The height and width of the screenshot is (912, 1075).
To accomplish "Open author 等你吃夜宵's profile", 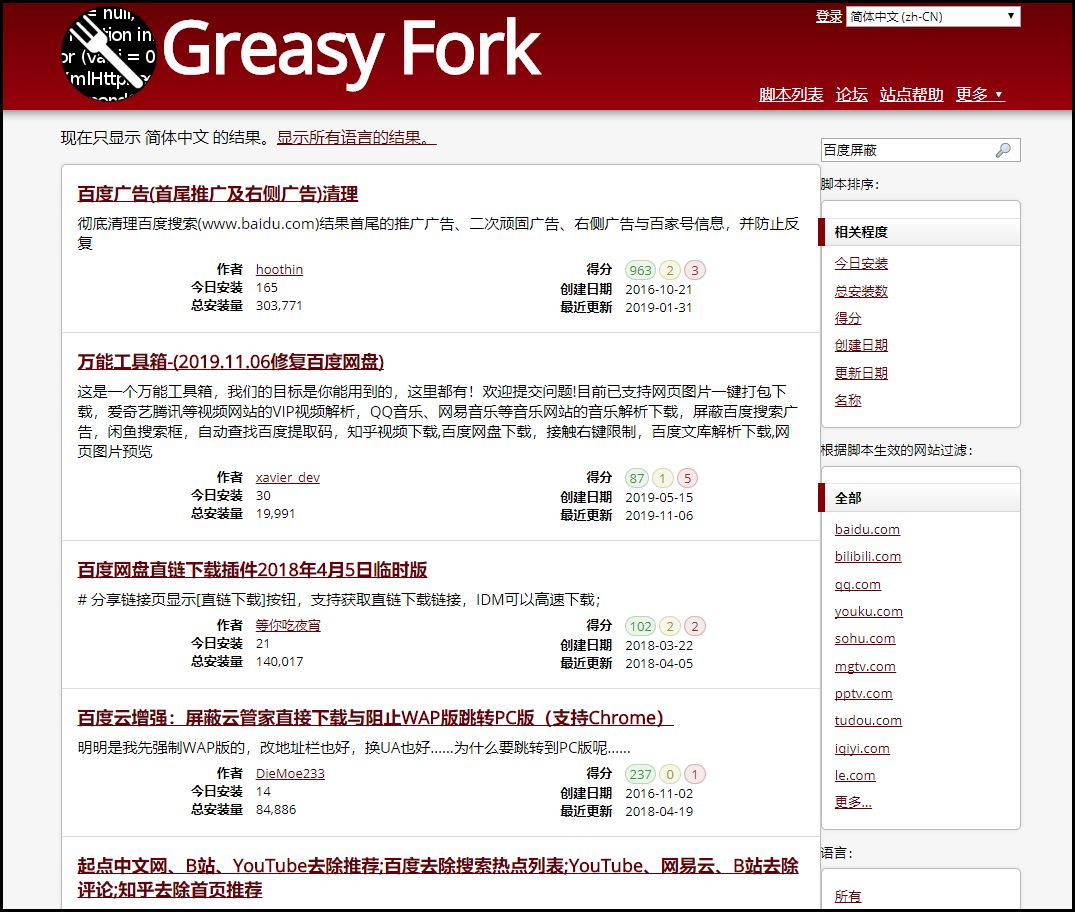I will tap(288, 625).
